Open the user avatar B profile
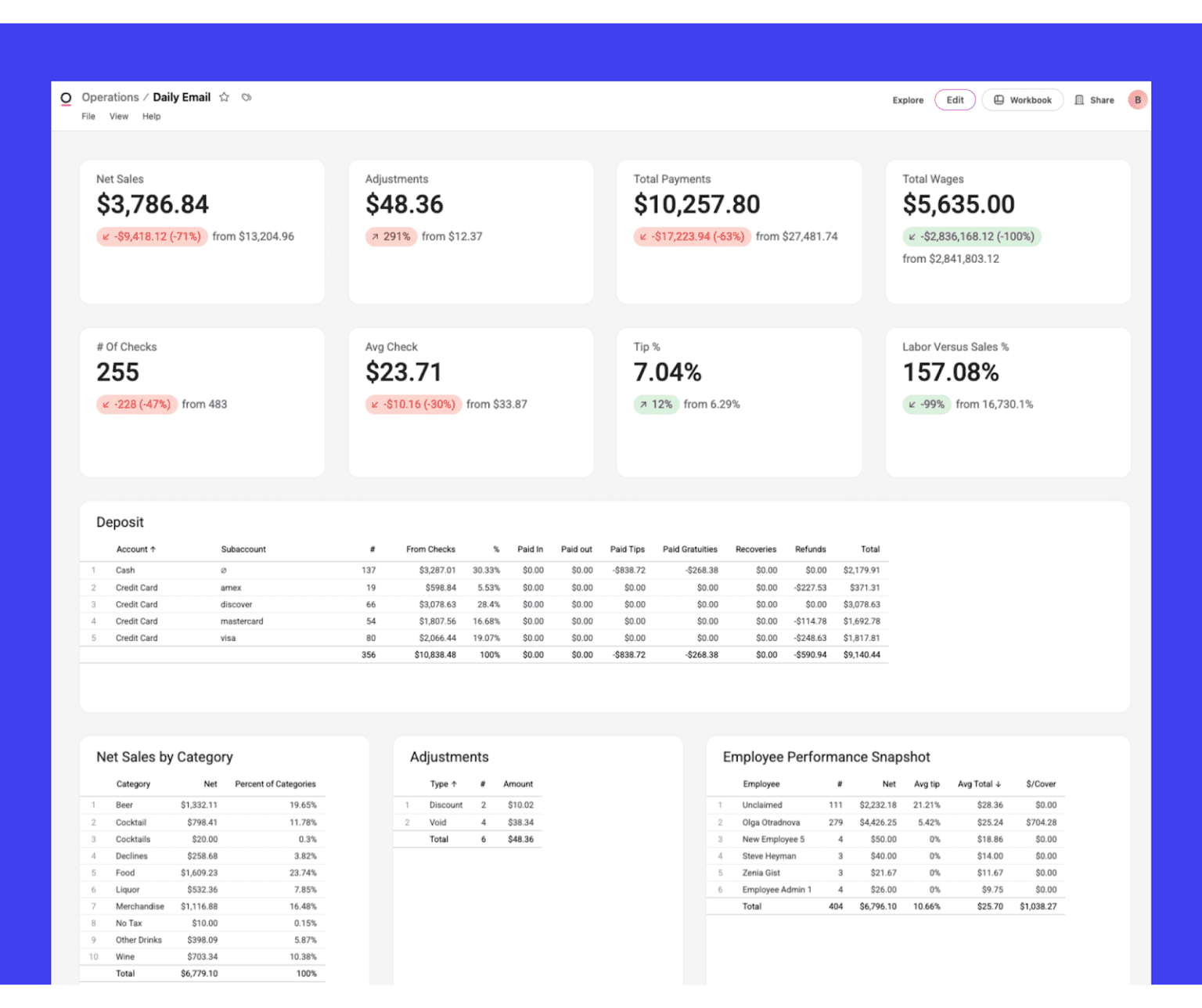1202x1008 pixels. tap(1137, 100)
